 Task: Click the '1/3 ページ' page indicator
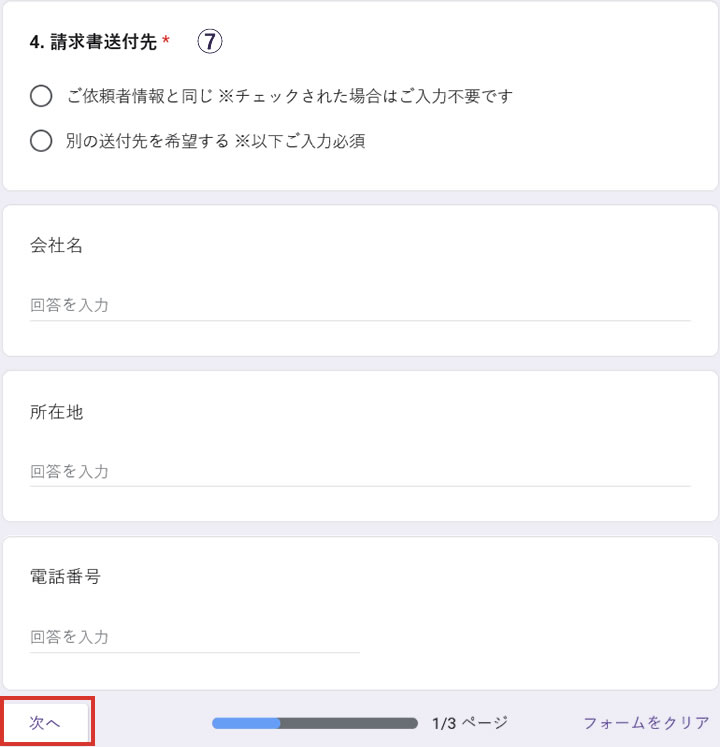click(470, 723)
